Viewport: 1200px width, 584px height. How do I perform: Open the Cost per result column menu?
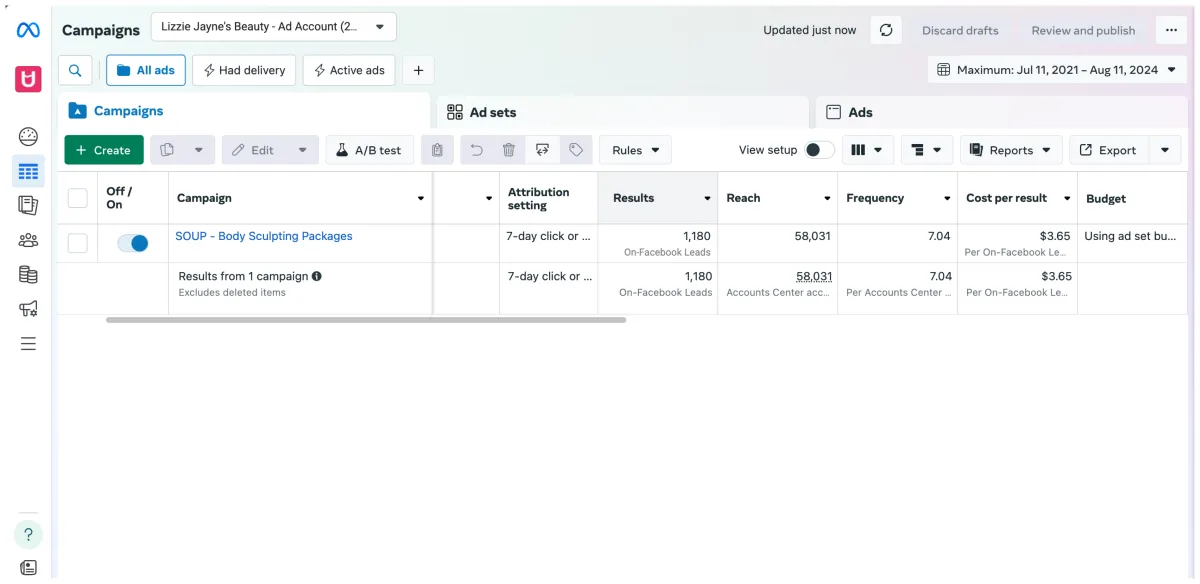click(x=1068, y=198)
